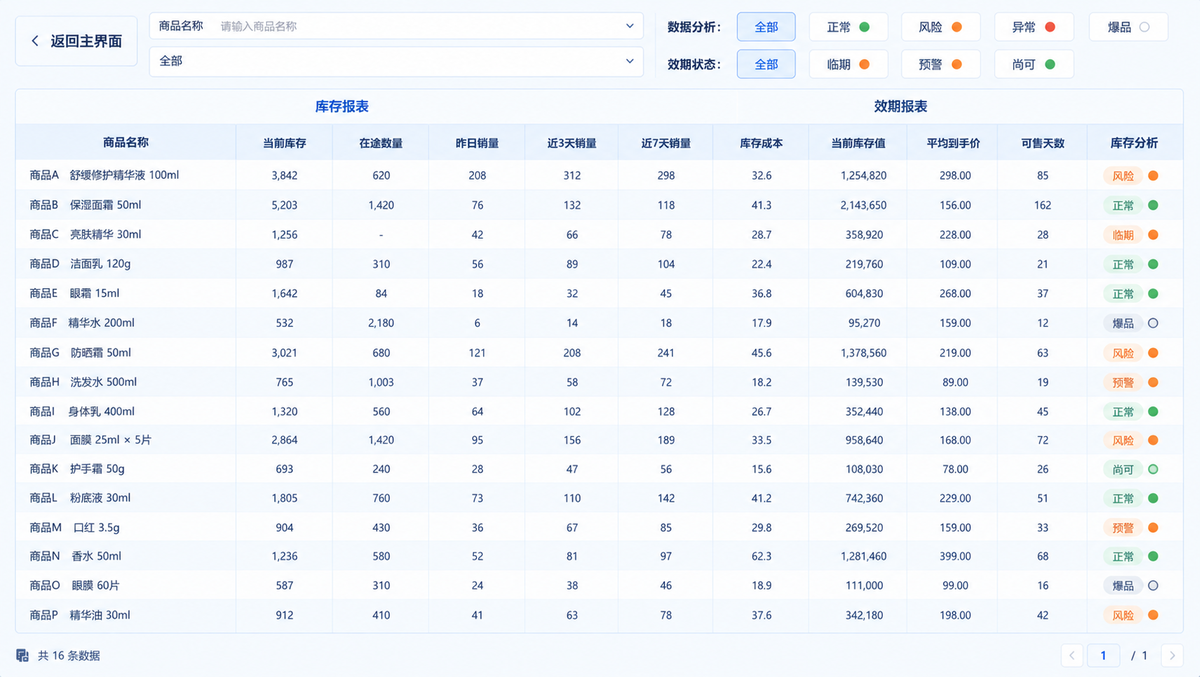Click the 风险 tag in 商品A row

[1124, 176]
